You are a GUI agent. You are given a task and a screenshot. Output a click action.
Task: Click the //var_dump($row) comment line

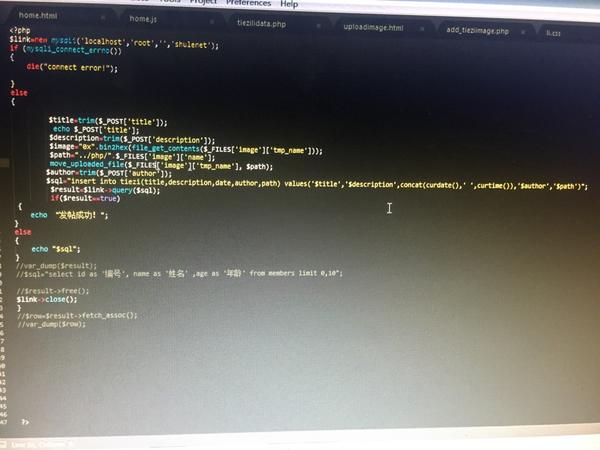52,324
